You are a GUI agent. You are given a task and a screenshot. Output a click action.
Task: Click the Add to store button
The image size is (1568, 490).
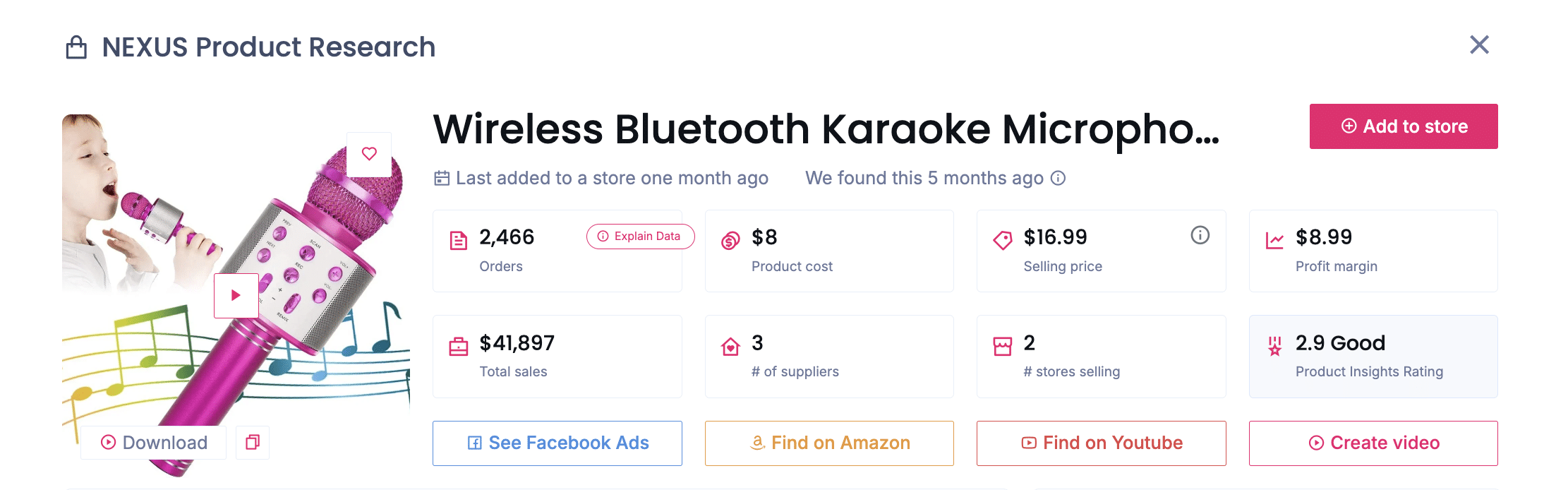1403,126
